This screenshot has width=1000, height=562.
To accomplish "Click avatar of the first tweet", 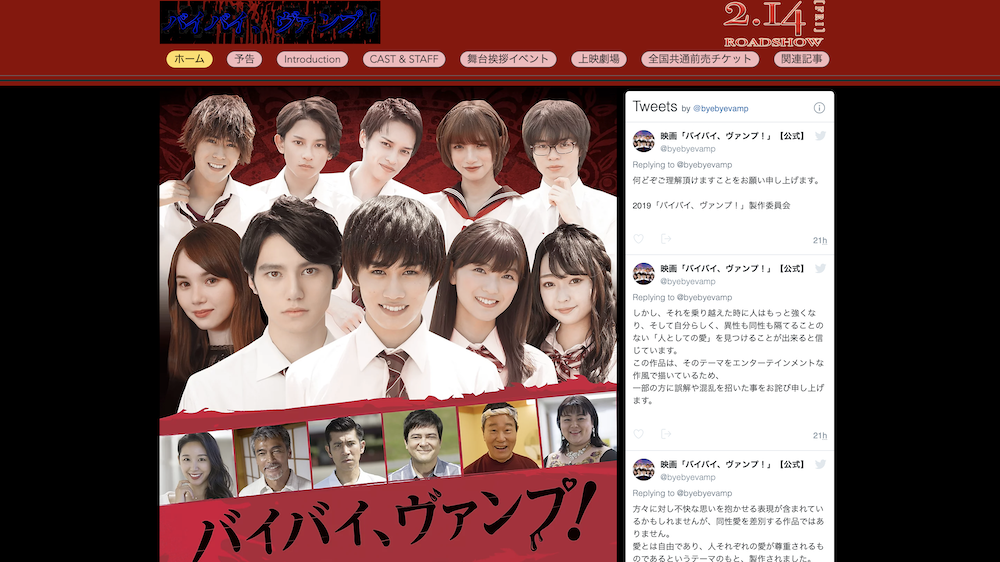I will tap(643, 141).
